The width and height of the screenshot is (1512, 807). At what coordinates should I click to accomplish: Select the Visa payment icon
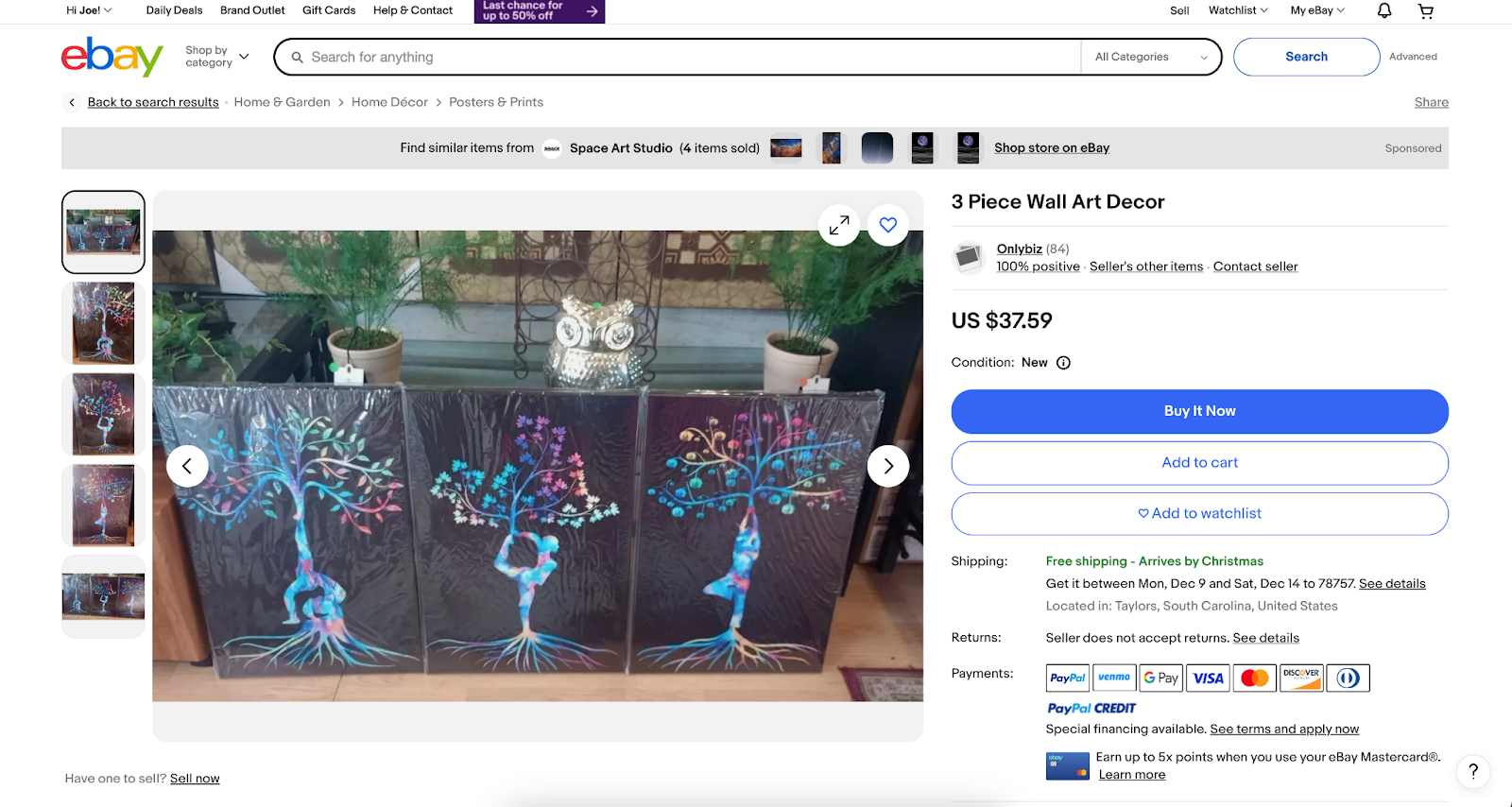[x=1207, y=678]
